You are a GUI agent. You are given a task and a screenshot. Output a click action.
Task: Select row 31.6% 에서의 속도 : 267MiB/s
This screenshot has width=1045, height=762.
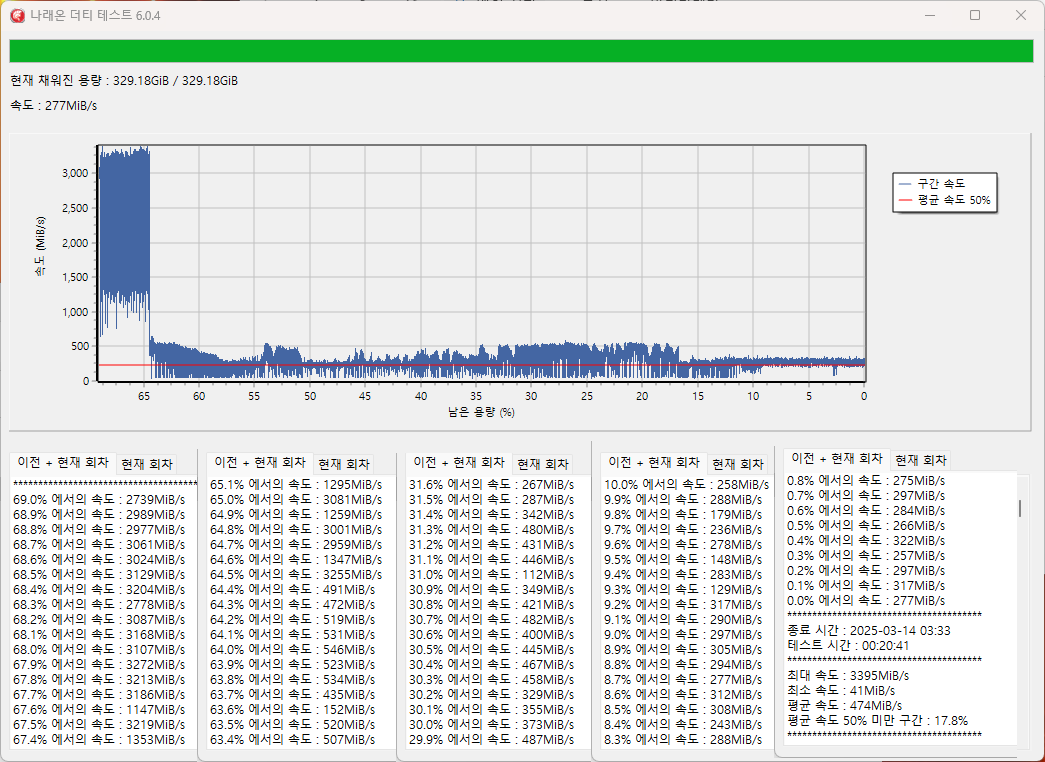point(492,485)
